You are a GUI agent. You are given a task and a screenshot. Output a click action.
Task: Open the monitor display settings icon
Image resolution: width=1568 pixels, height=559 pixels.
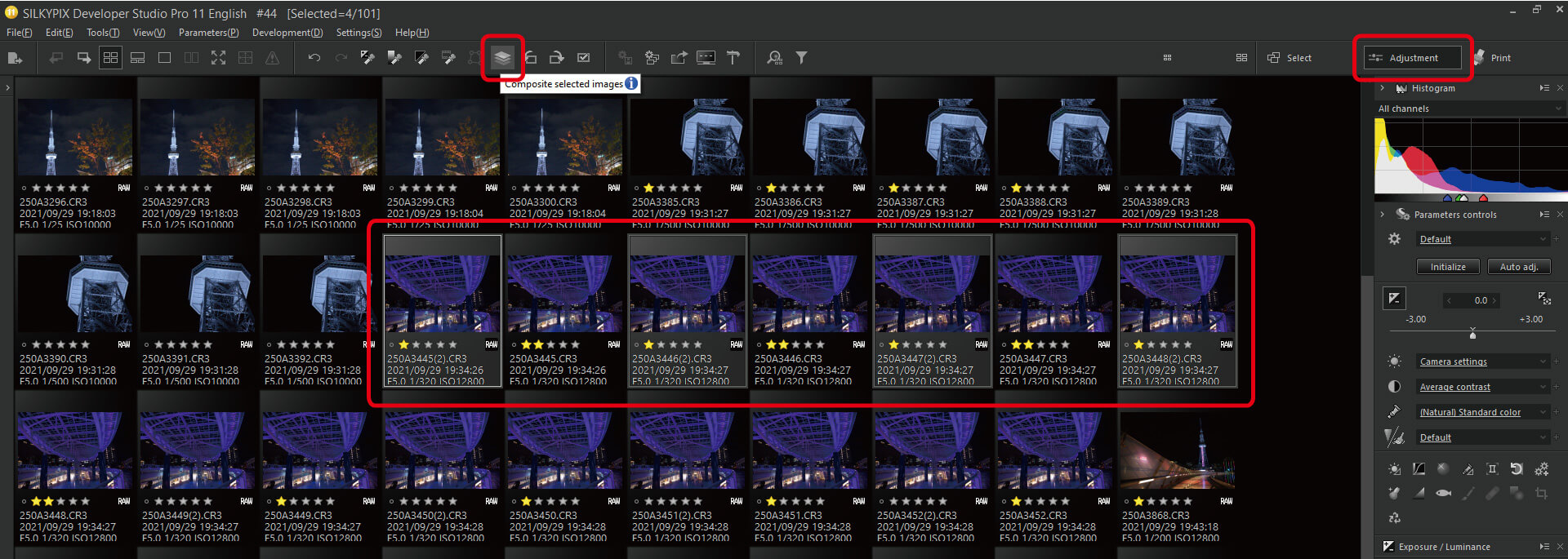pos(706,57)
